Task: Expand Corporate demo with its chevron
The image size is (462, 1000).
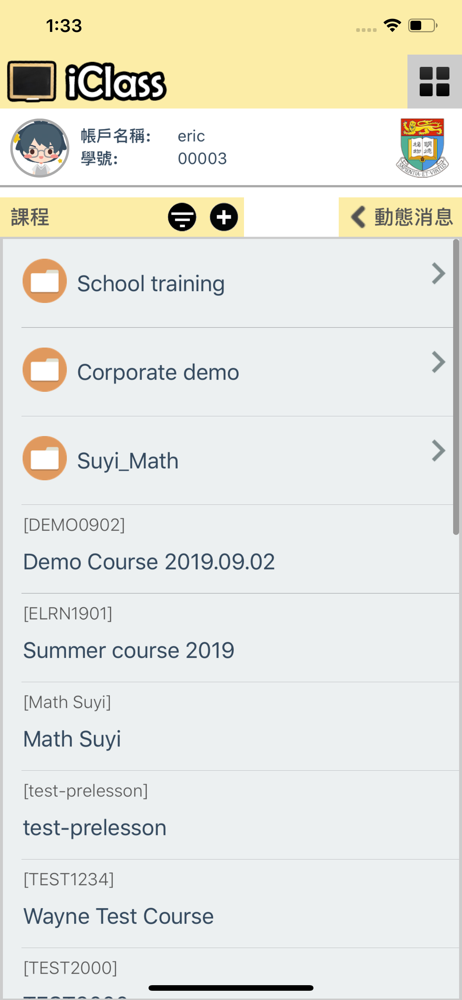Action: (438, 362)
